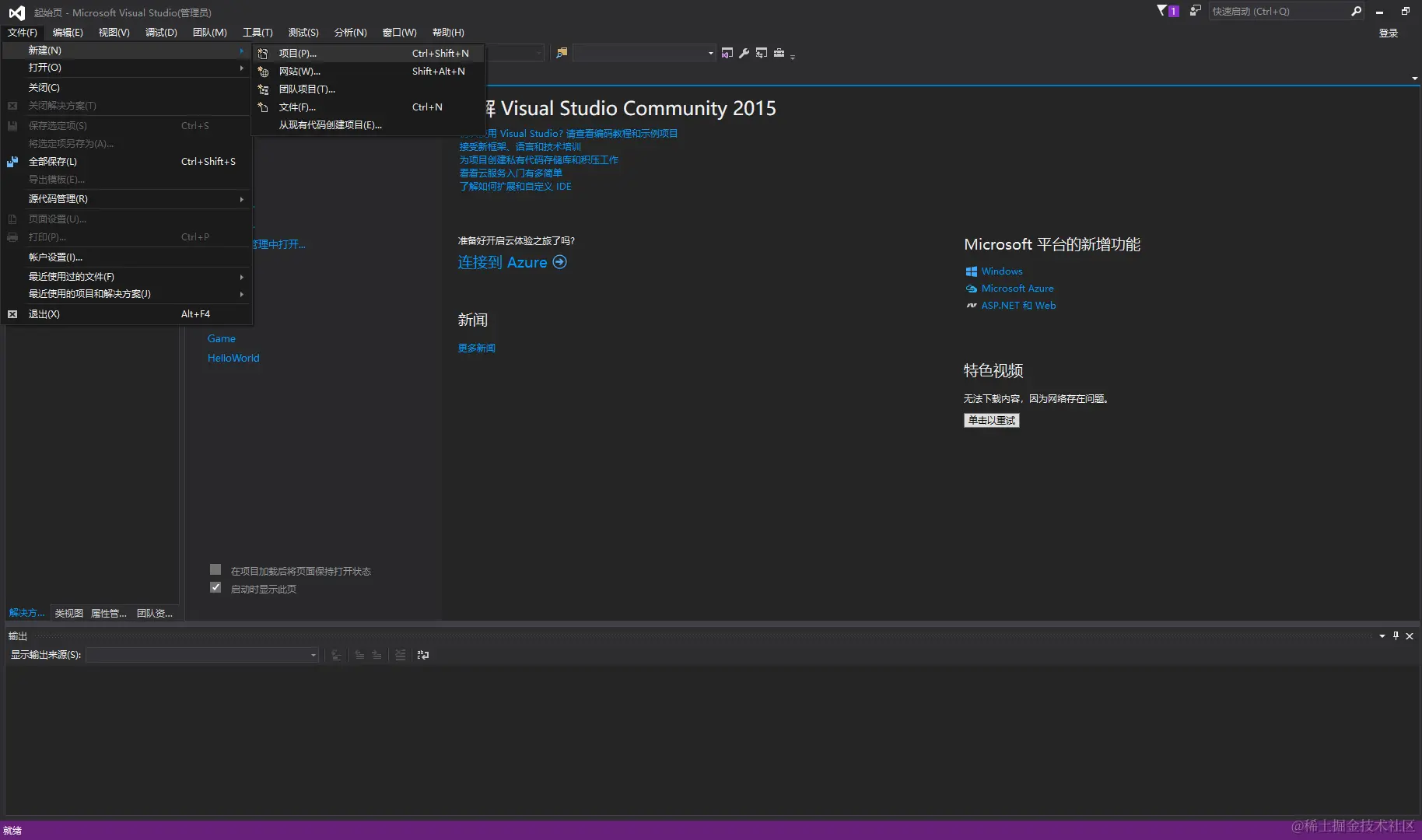The width and height of the screenshot is (1422, 840).
Task: Toggle keep page open after project loads
Action: (x=215, y=569)
